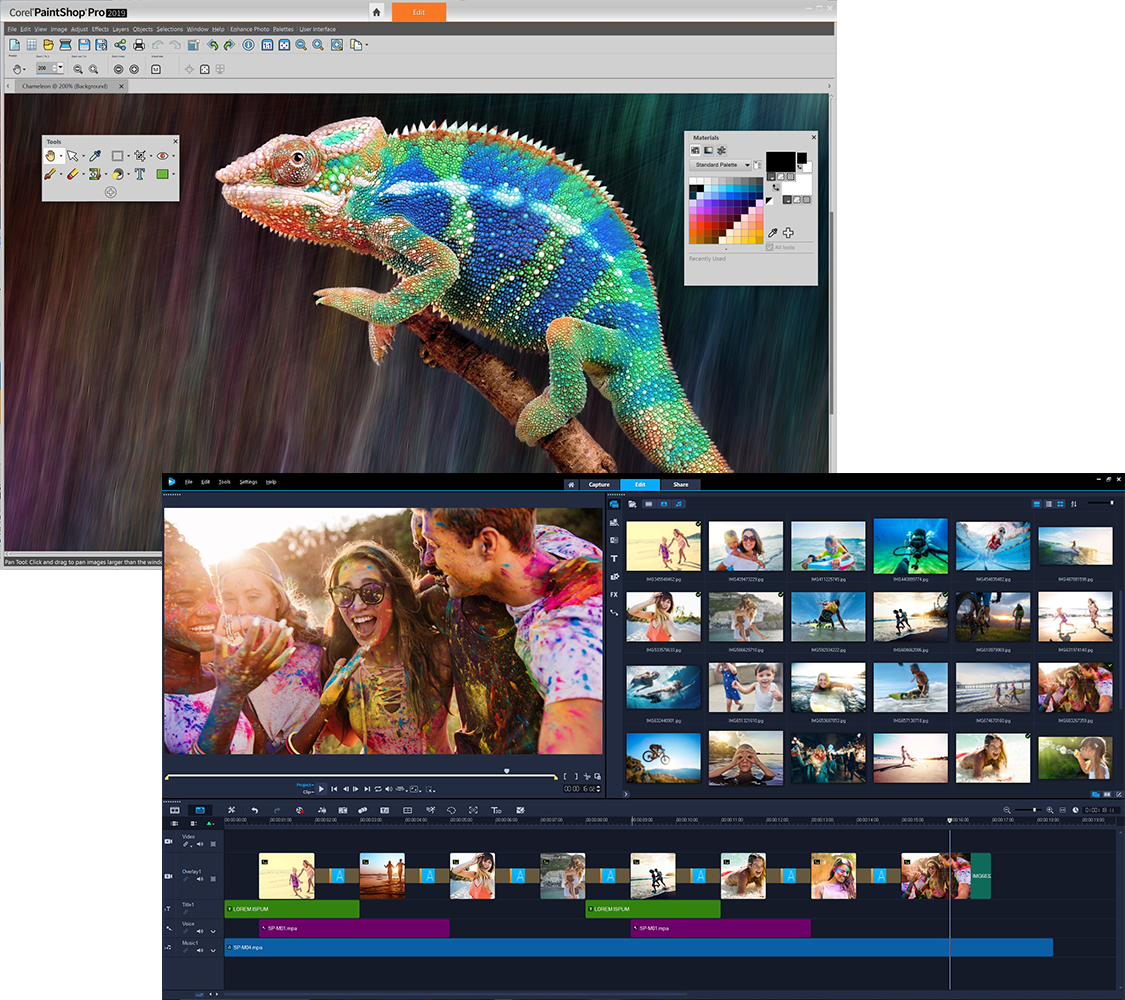Enable the All tools checkbox in Materials palette
Screen dimensions: 1125x1000
pyautogui.click(x=770, y=248)
